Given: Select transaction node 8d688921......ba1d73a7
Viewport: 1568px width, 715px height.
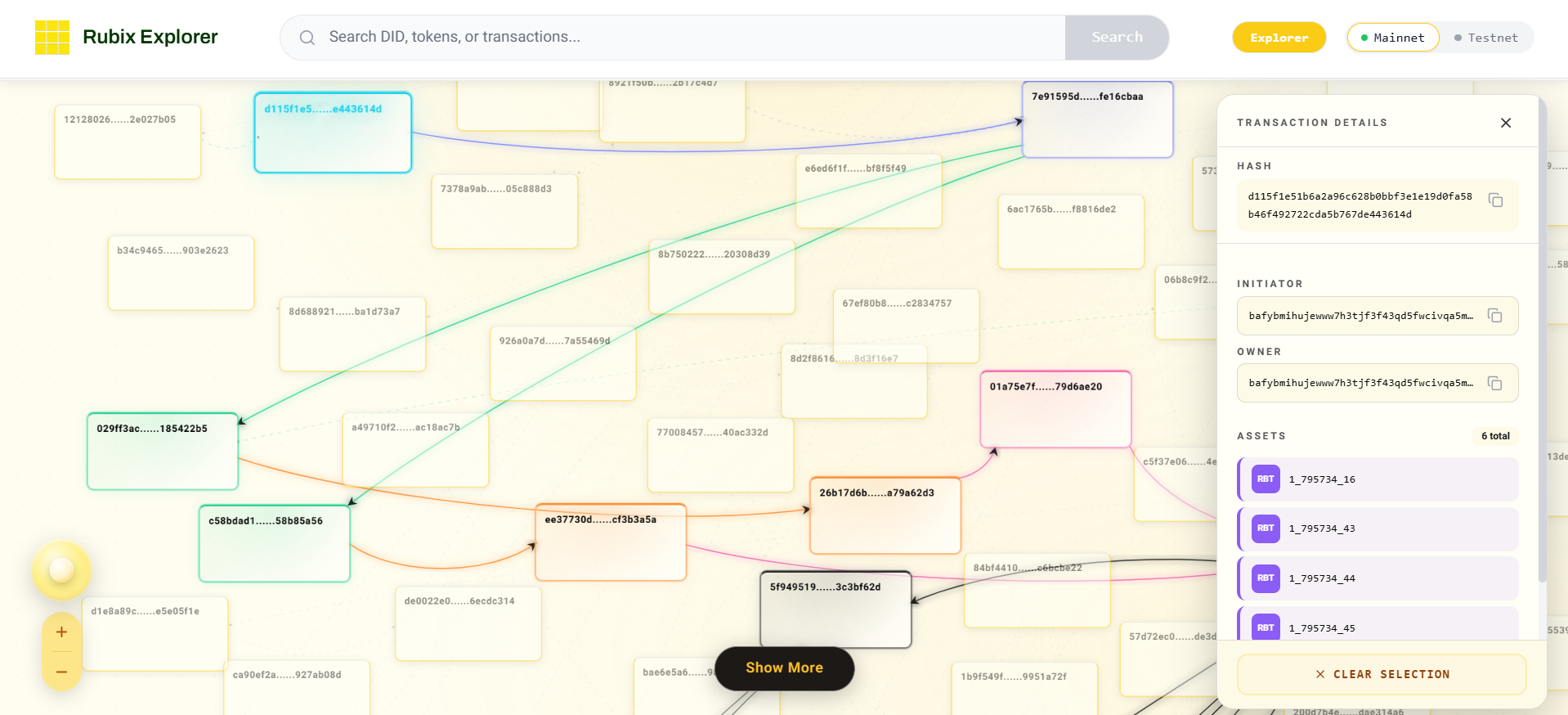Looking at the screenshot, I should [352, 335].
